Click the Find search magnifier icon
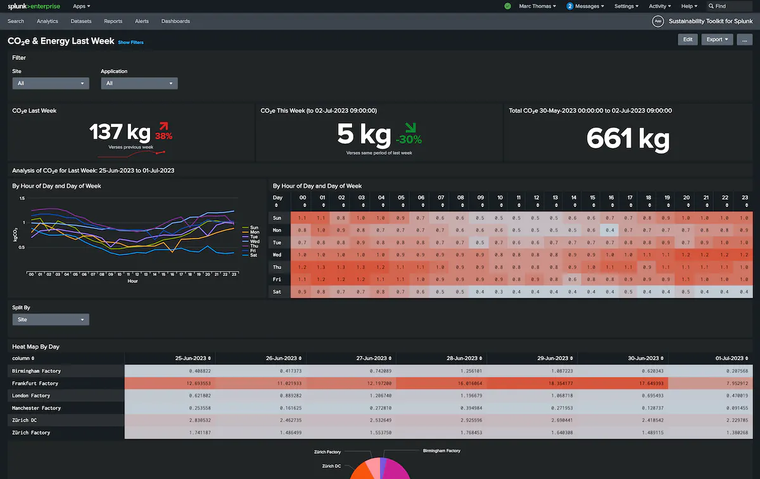Viewport: 760px width, 479px height. (711, 6)
